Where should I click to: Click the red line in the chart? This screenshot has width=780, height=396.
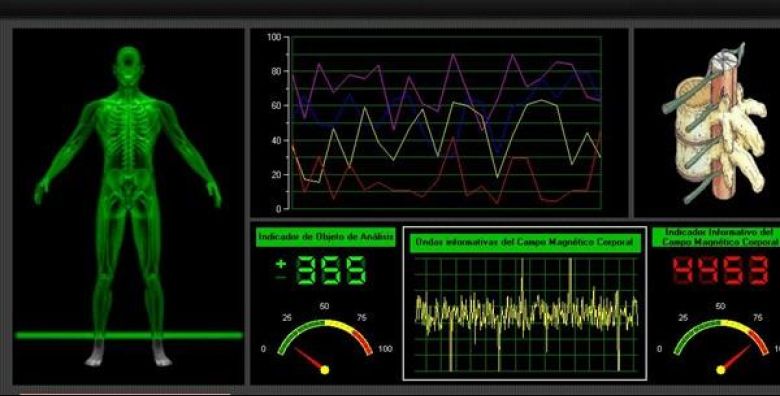coord(453,139)
